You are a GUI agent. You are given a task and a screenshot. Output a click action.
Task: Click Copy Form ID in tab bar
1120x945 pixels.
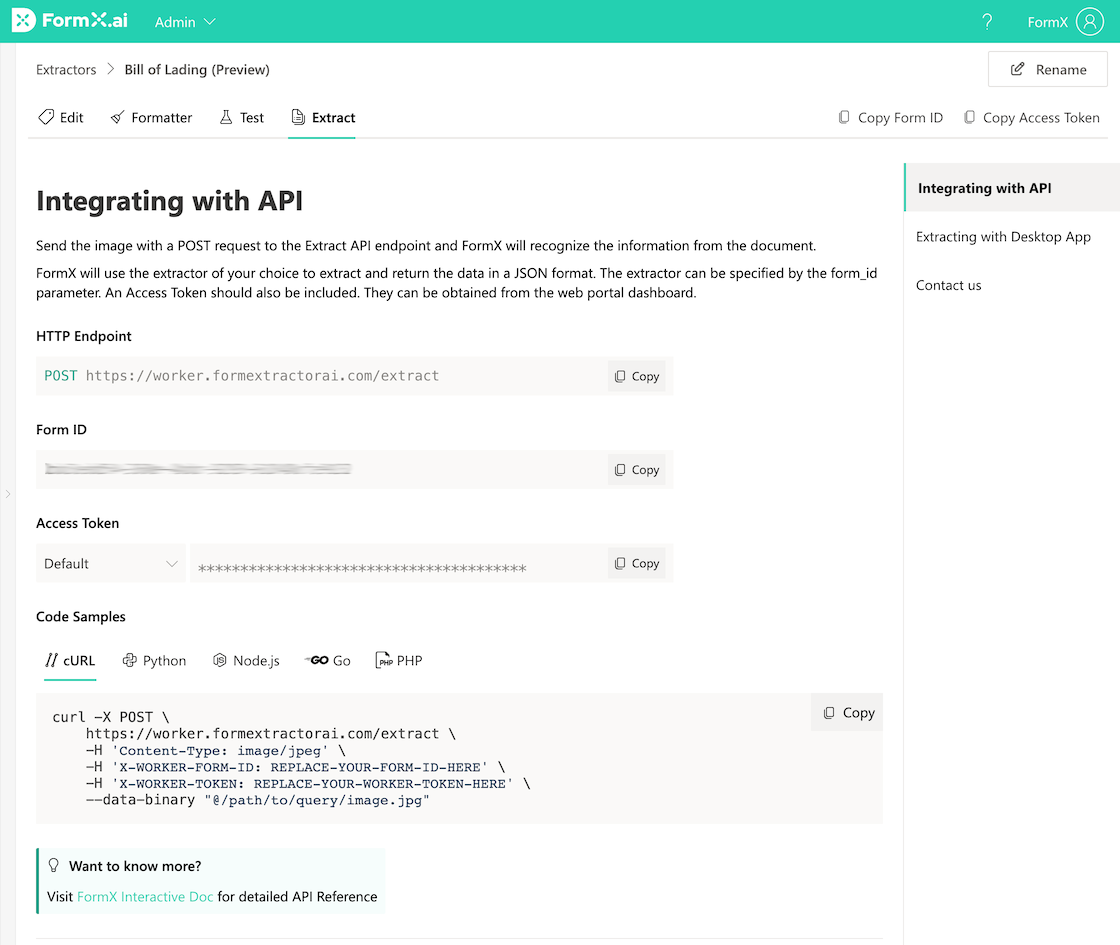coord(890,118)
